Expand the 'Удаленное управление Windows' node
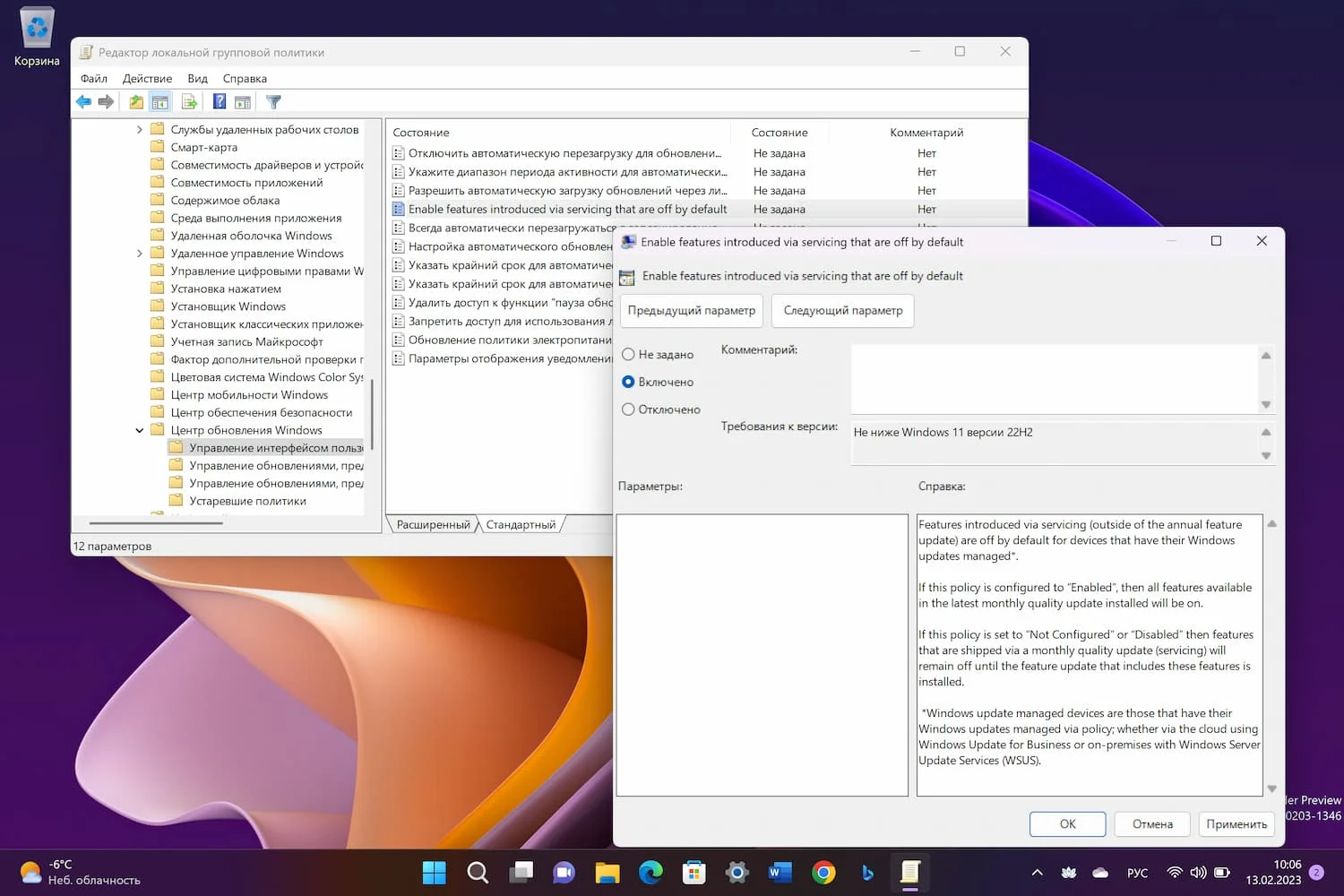Screen dimensions: 1344x896 coord(140,254)
